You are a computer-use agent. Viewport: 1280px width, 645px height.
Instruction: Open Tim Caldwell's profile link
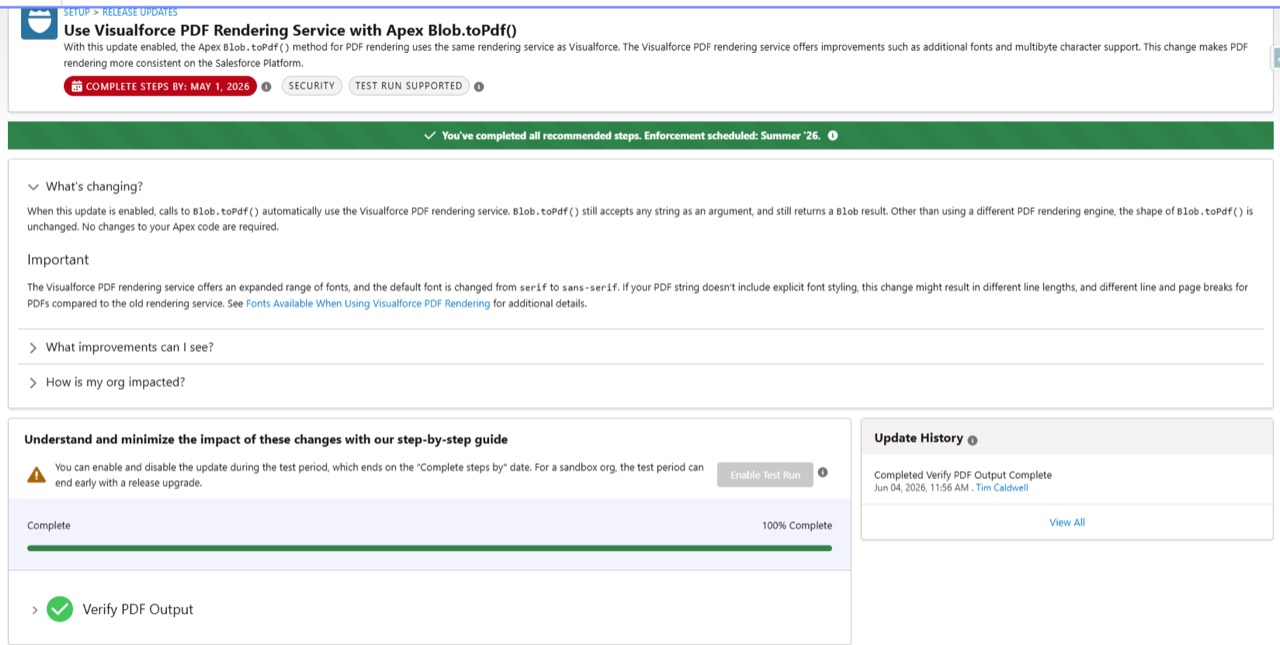pos(1002,488)
